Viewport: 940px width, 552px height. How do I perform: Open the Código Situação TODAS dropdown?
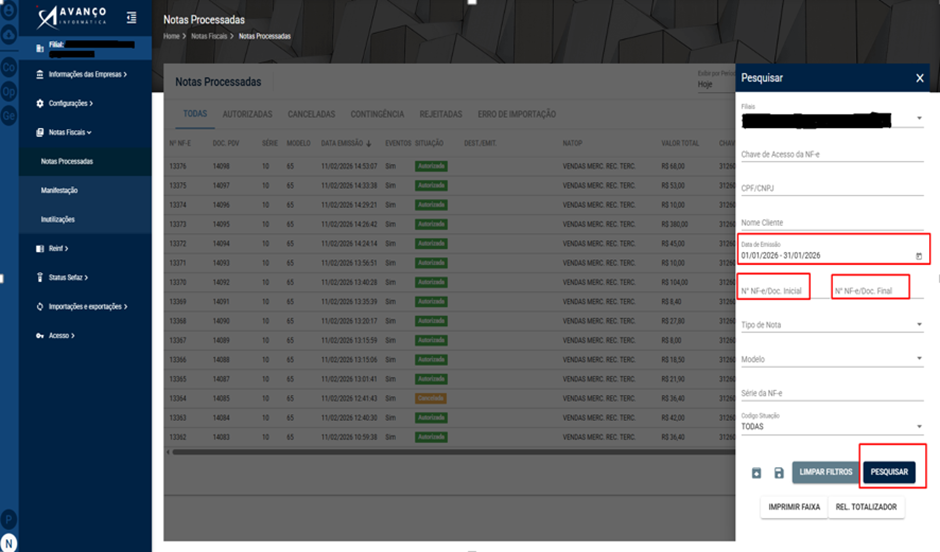[x=832, y=427]
